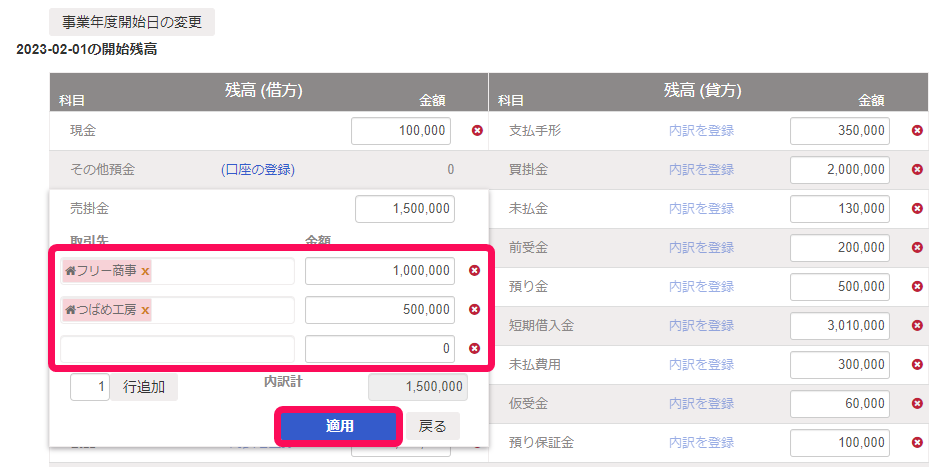Click the 戻る button
This screenshot has width=939, height=467.
tap(433, 426)
